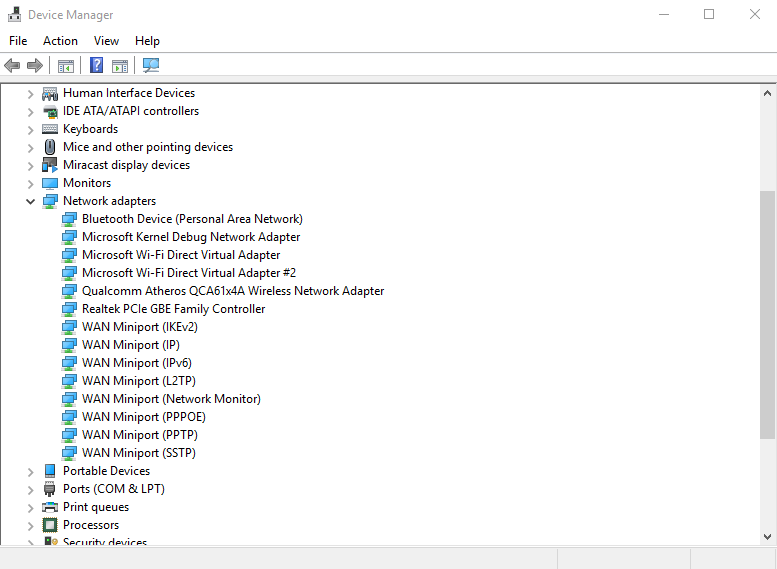This screenshot has width=777, height=569.
Task: Click the scrollbar up arrow
Action: [x=768, y=93]
